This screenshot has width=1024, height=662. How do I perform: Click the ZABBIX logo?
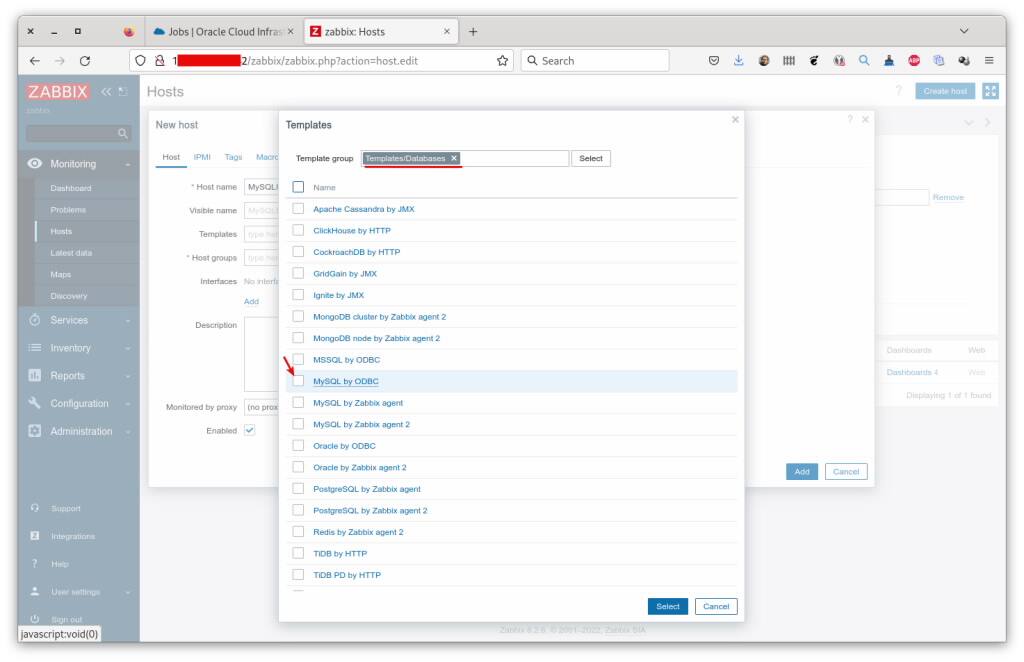point(57,91)
